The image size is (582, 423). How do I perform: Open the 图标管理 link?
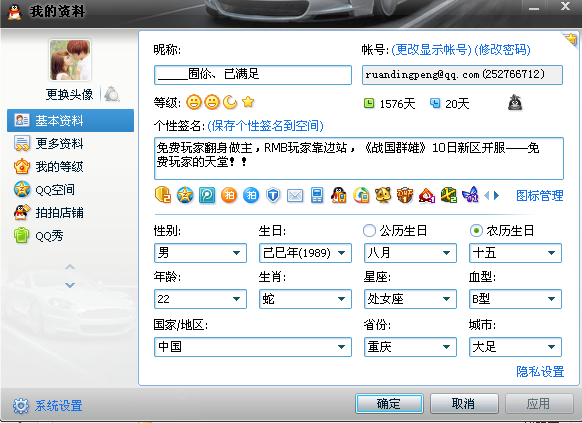(x=540, y=196)
